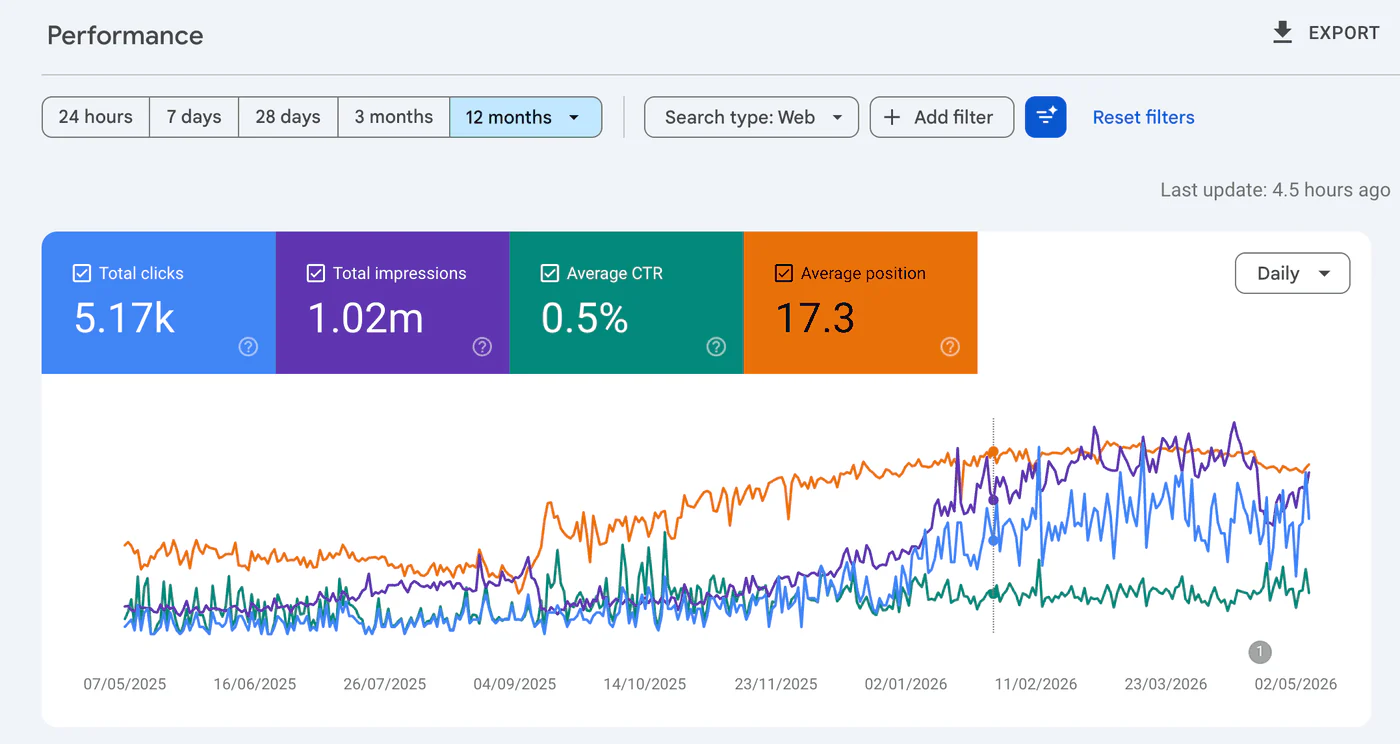Click the EXPORT button label
The height and width of the screenshot is (744, 1400).
click(1344, 33)
